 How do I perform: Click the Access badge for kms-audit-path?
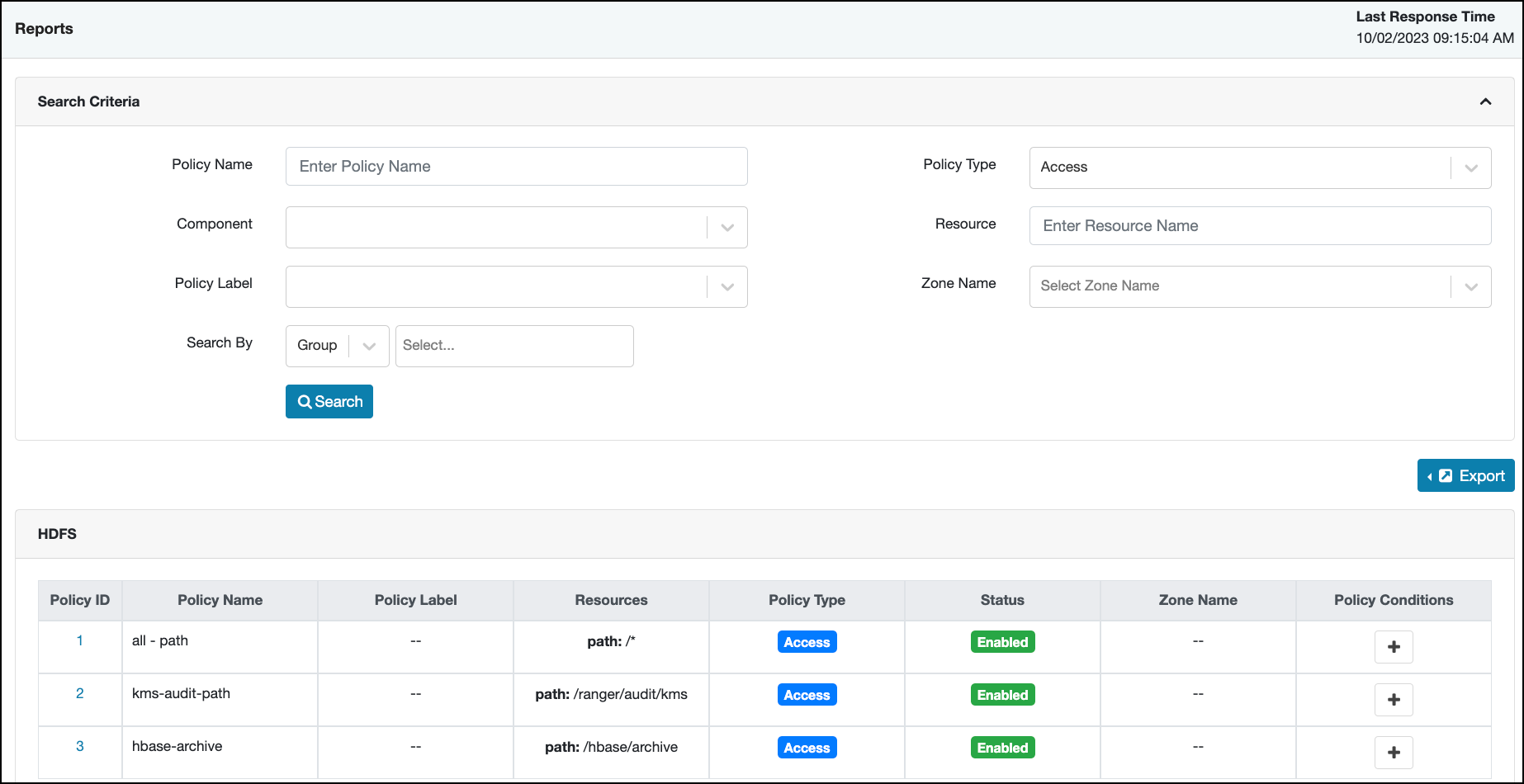pyautogui.click(x=807, y=695)
